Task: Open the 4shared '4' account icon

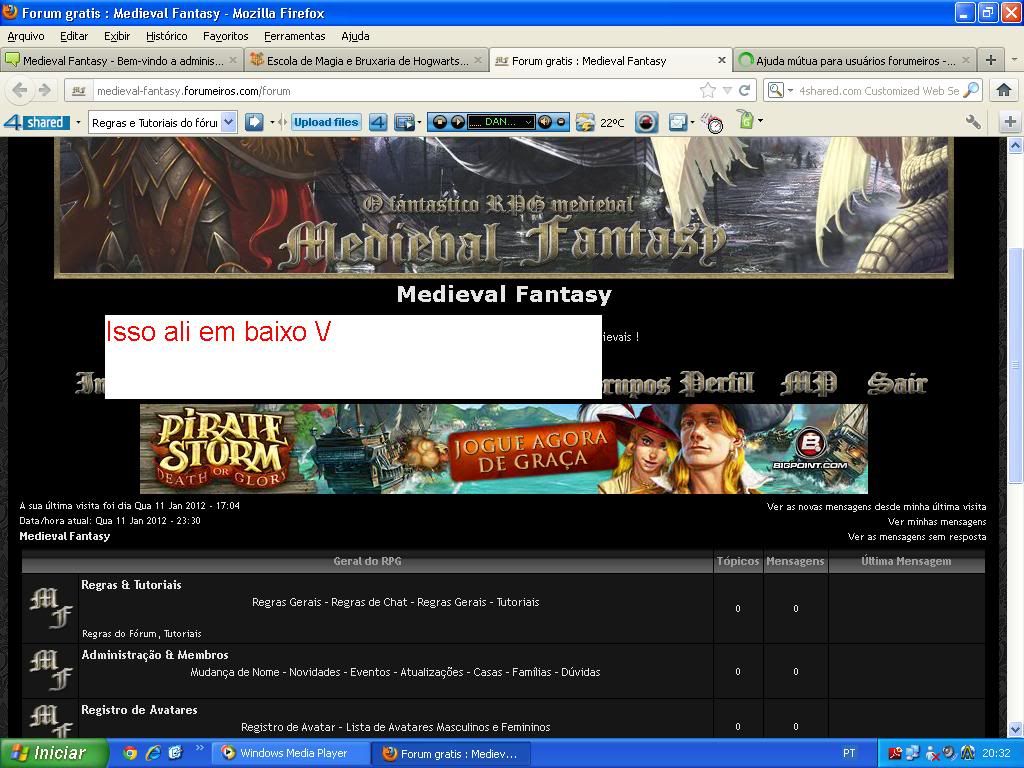Action: click(378, 122)
